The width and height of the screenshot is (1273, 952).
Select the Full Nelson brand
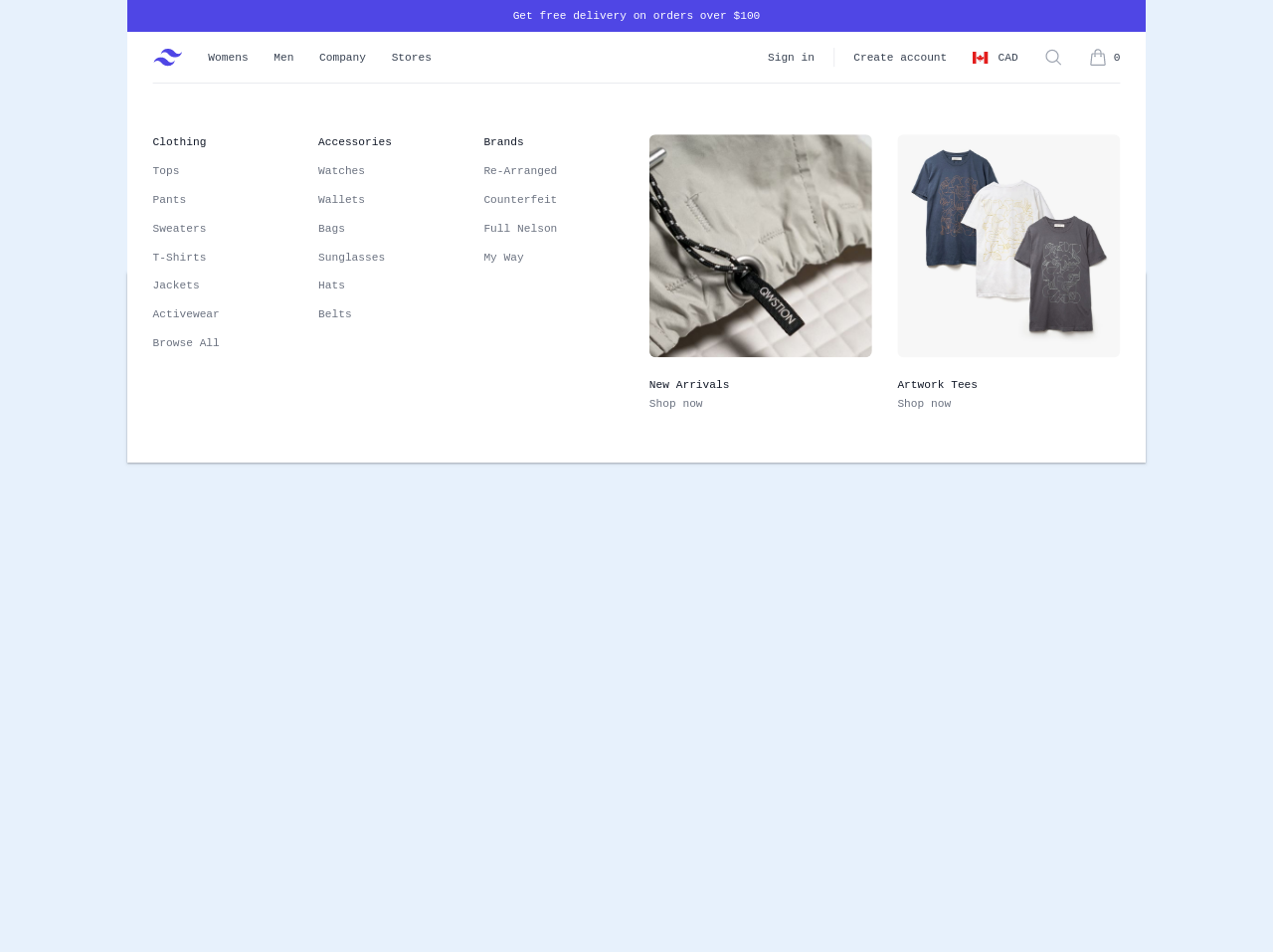pyautogui.click(x=520, y=229)
